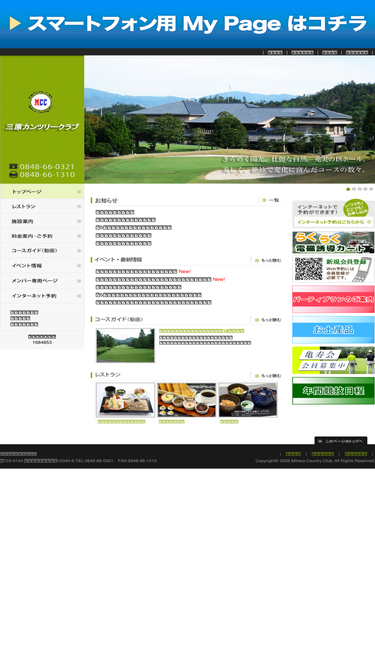Open コースガイド(動画) in the sidebar menu

tap(42, 251)
